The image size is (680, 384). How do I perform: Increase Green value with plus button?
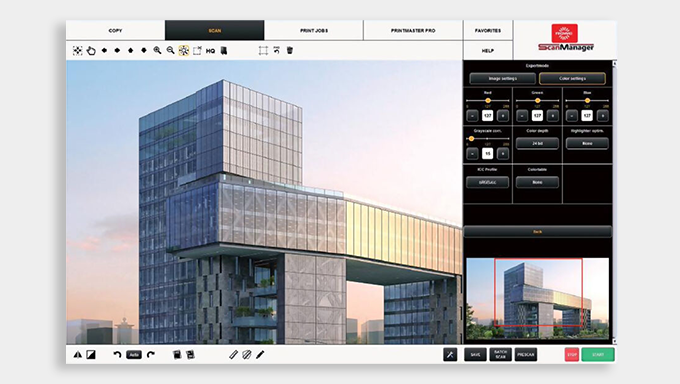coord(553,116)
